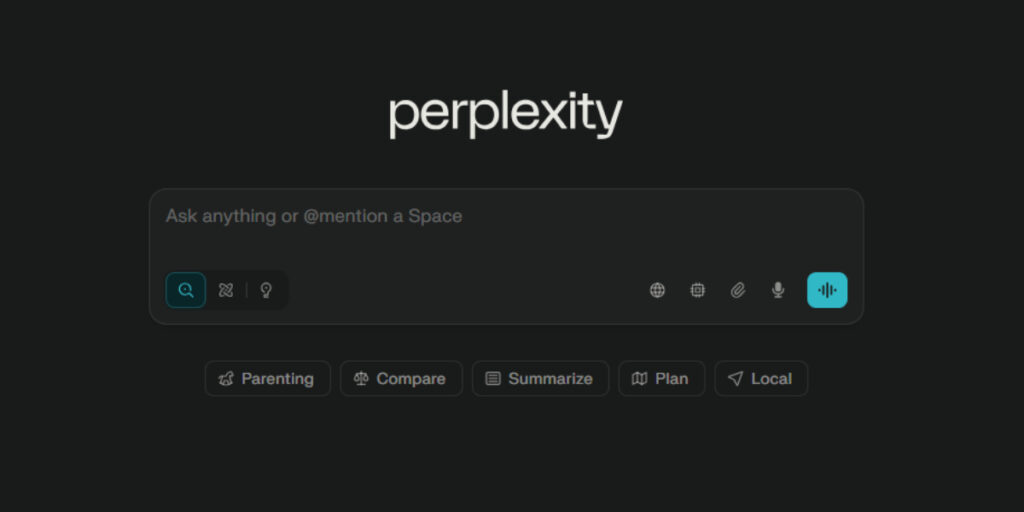Choose the Parenting suggestion chip label
Image resolution: width=1024 pixels, height=512 pixels.
[277, 379]
